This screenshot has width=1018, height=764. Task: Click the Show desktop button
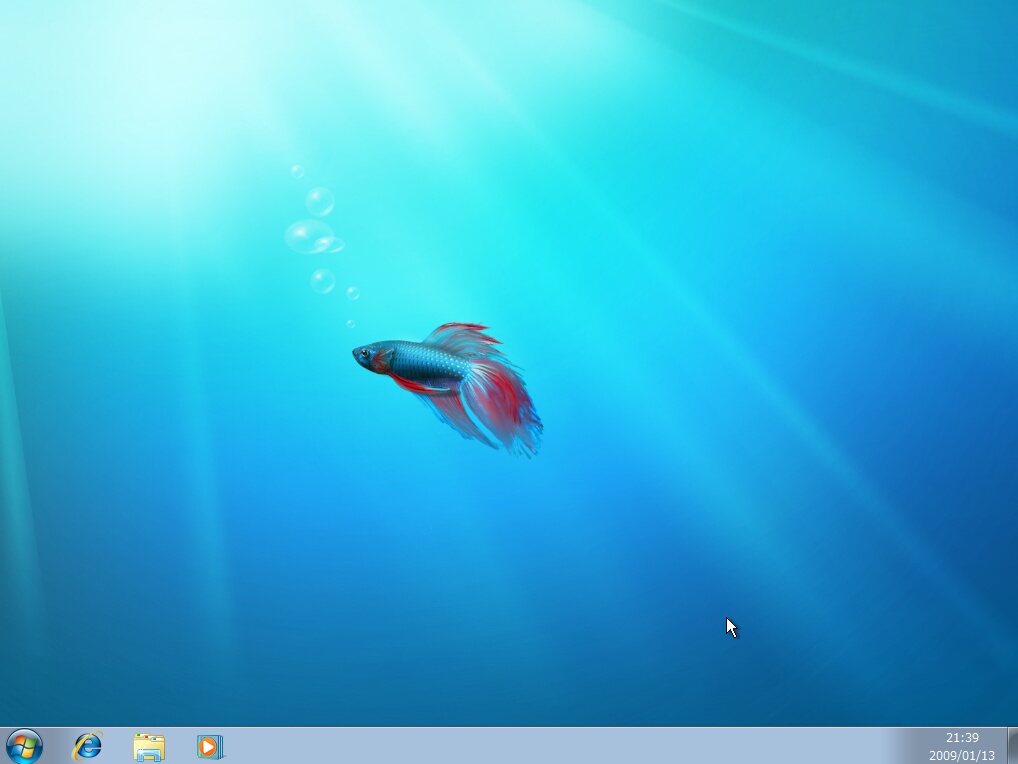pyautogui.click(x=1012, y=746)
